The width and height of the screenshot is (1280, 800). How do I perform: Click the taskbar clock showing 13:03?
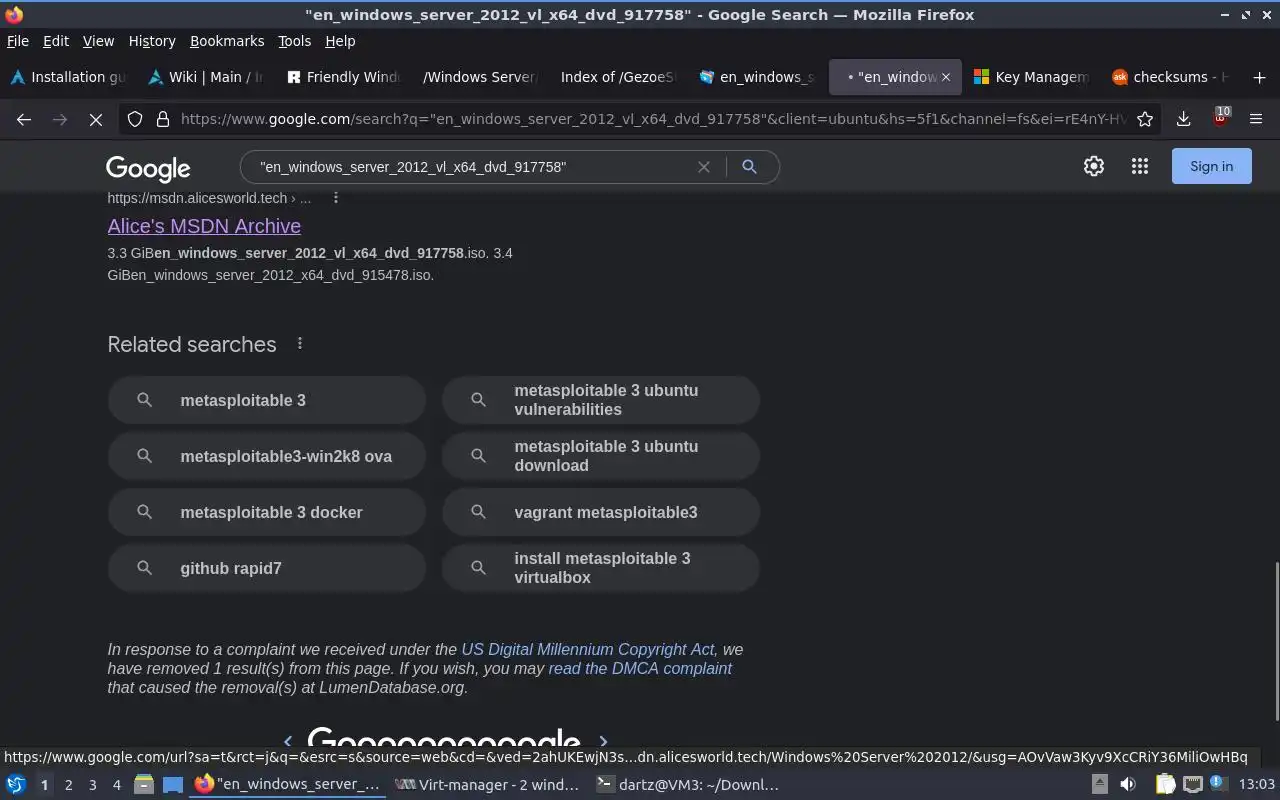tap(1256, 785)
